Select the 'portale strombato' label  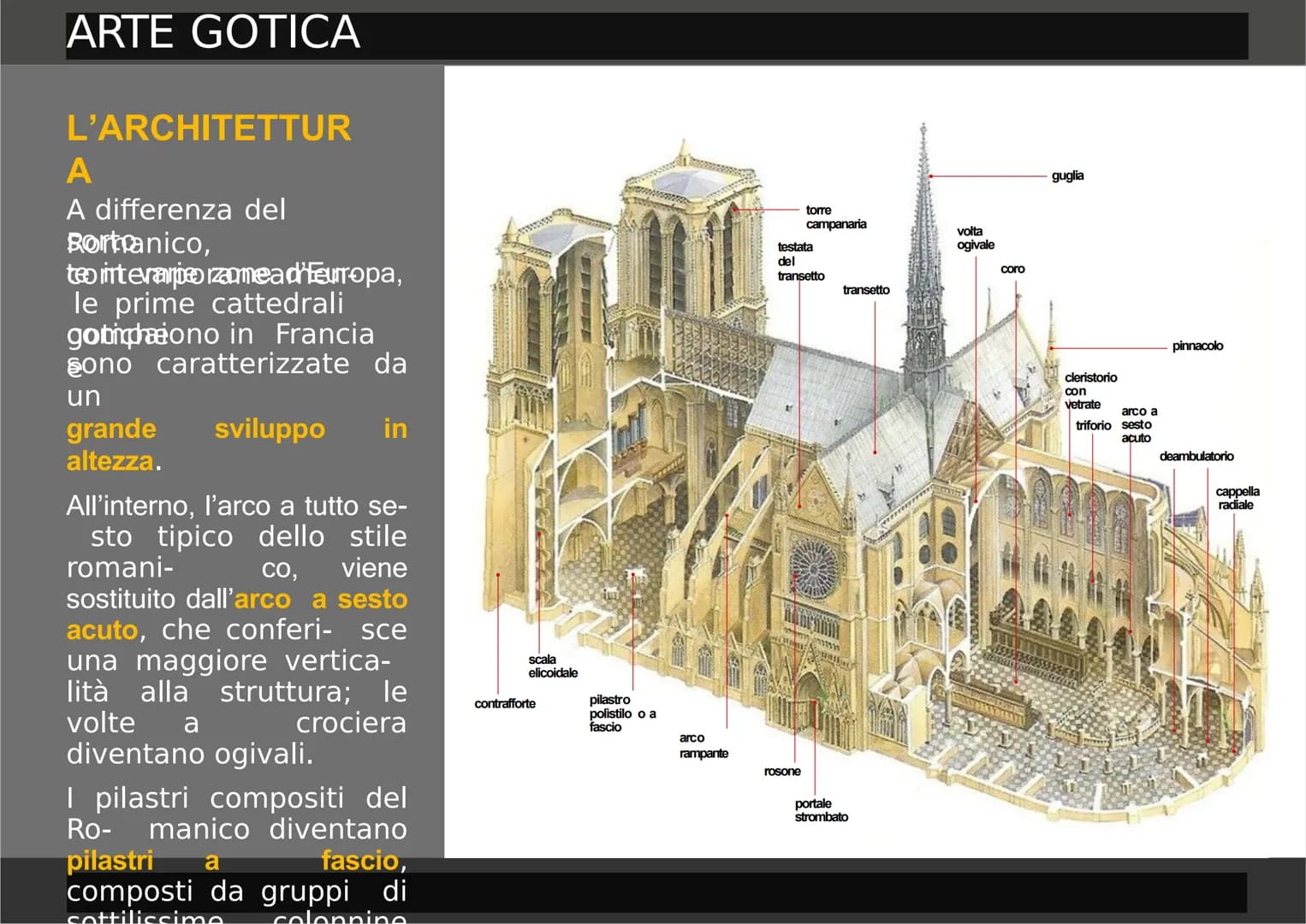coord(821,809)
